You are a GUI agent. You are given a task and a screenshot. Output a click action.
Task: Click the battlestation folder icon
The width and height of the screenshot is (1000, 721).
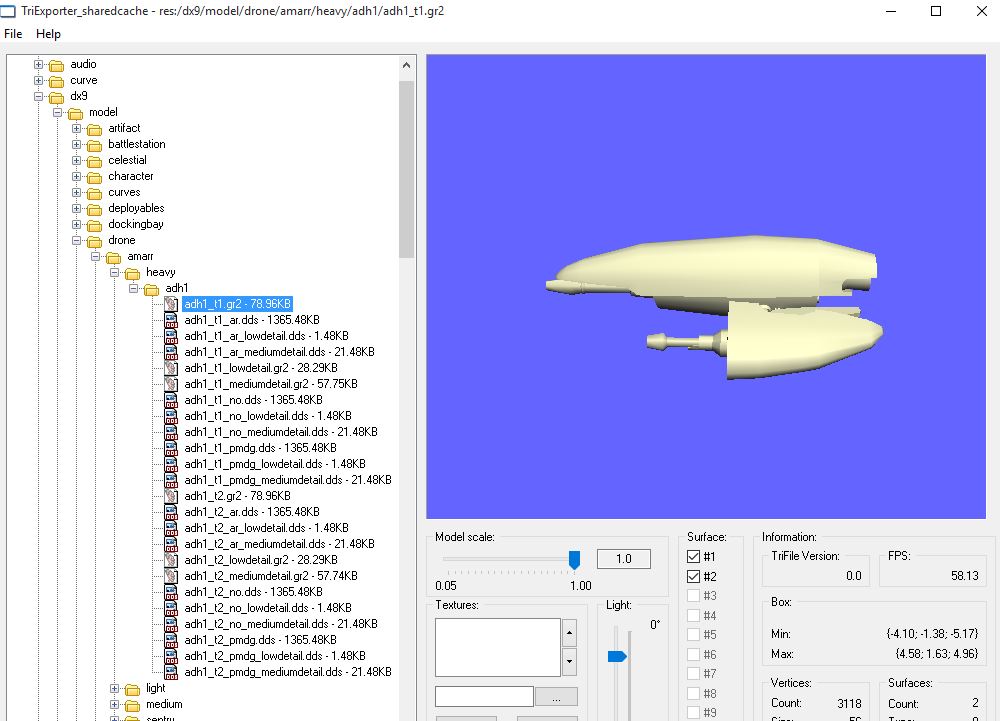94,145
